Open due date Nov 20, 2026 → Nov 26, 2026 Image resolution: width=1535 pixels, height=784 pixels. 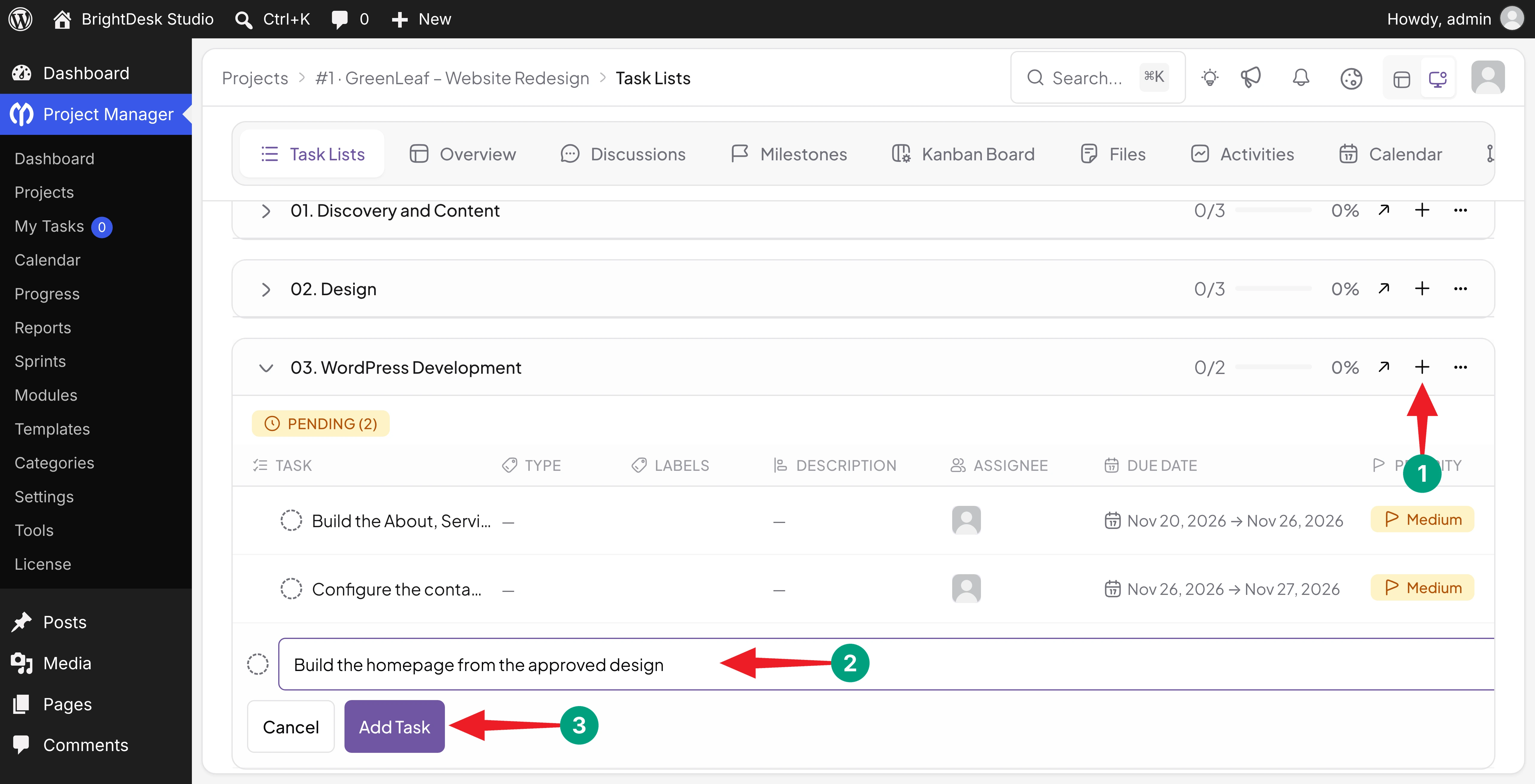(1224, 521)
